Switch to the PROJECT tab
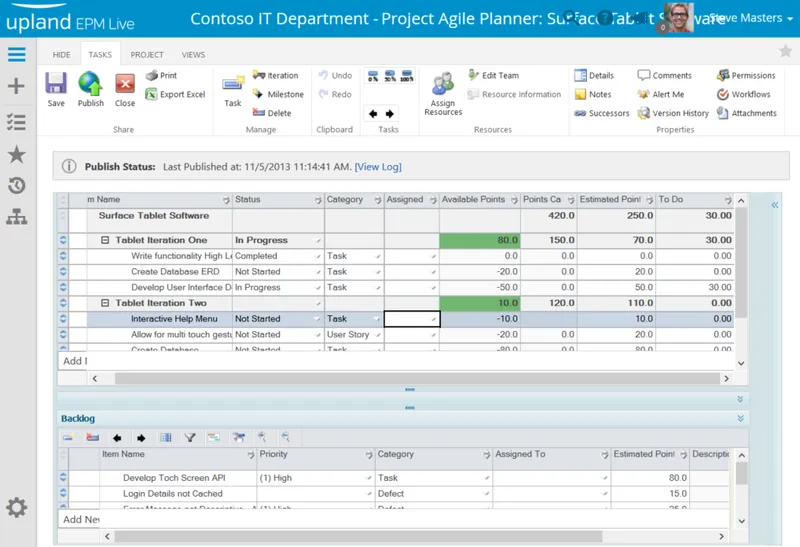This screenshot has height=547, width=800. [147, 55]
